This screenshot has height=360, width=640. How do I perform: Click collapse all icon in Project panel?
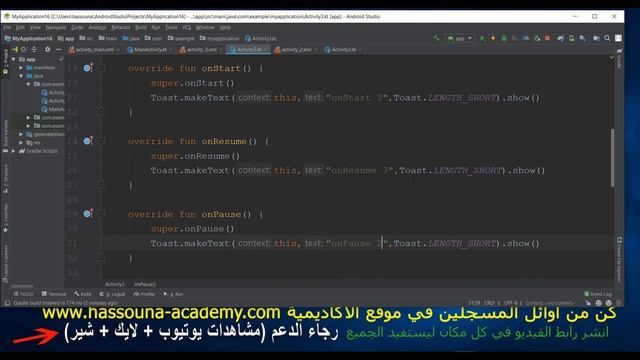coord(34,49)
